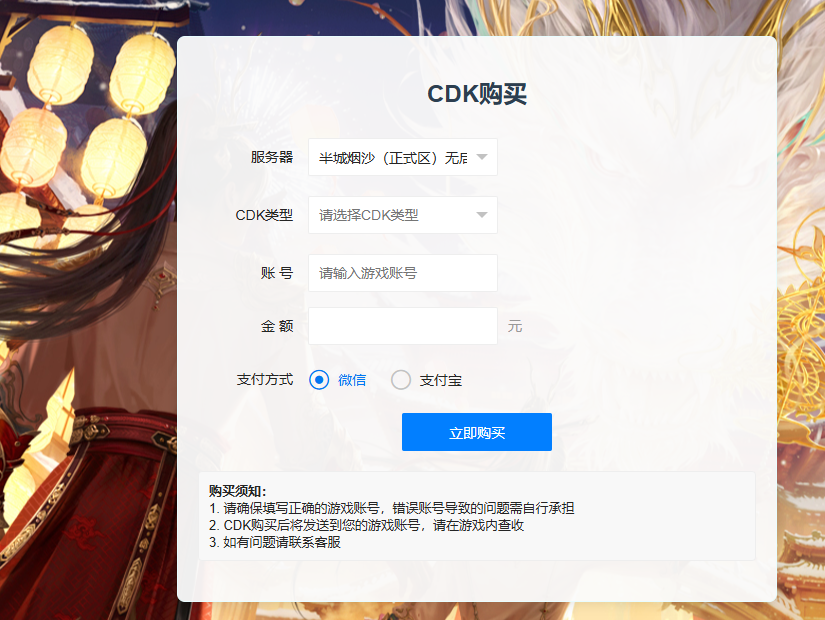Click the notice line about 错误账号 responsibility
The image size is (825, 620).
coord(391,508)
